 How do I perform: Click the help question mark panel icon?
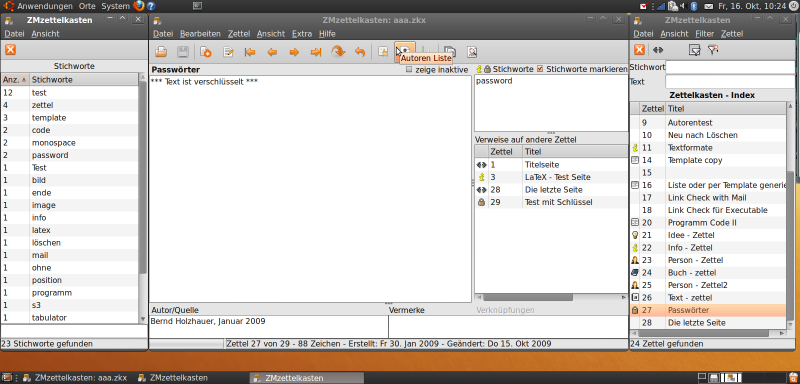(151, 6)
